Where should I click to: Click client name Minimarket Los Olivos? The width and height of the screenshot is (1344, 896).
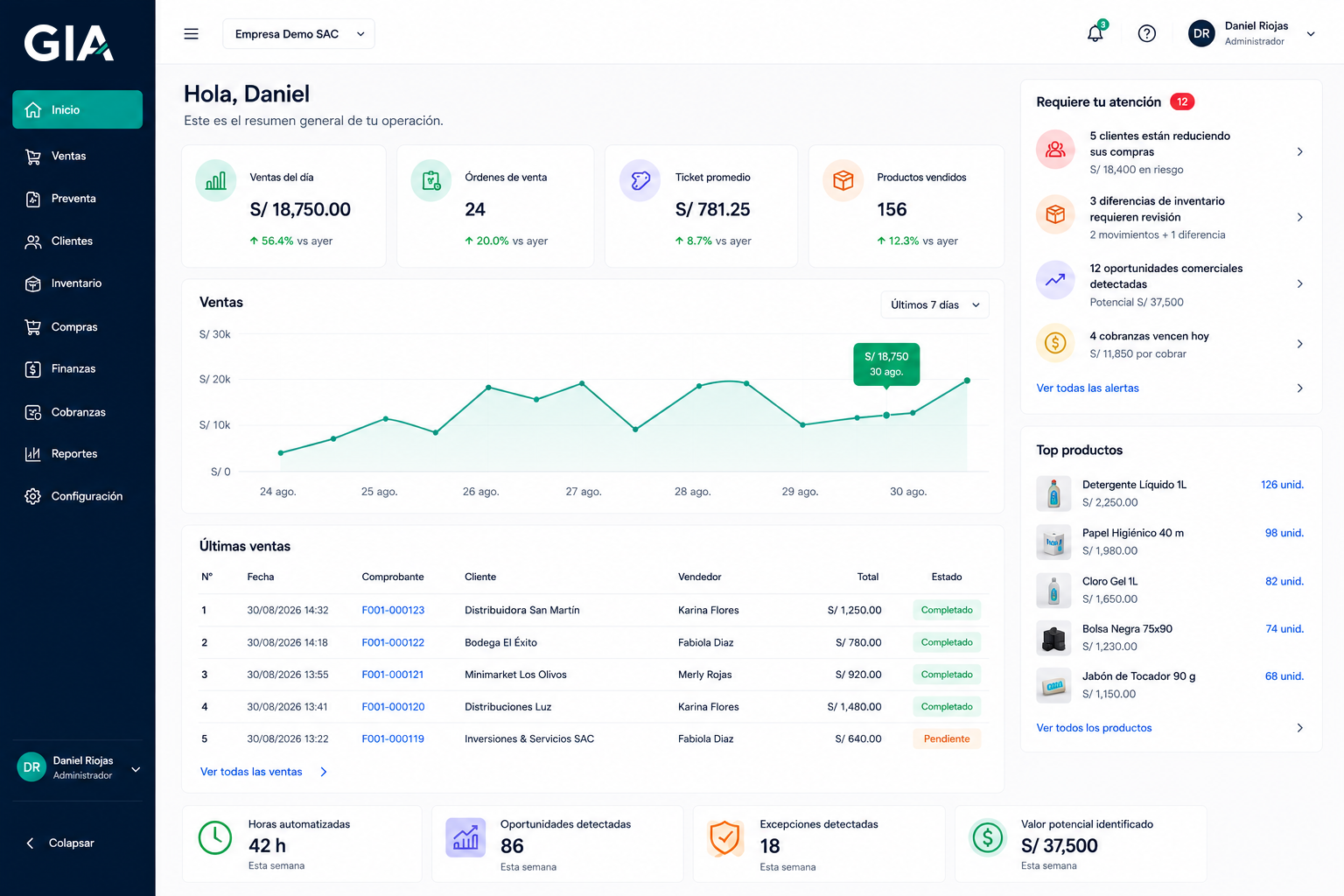point(515,675)
